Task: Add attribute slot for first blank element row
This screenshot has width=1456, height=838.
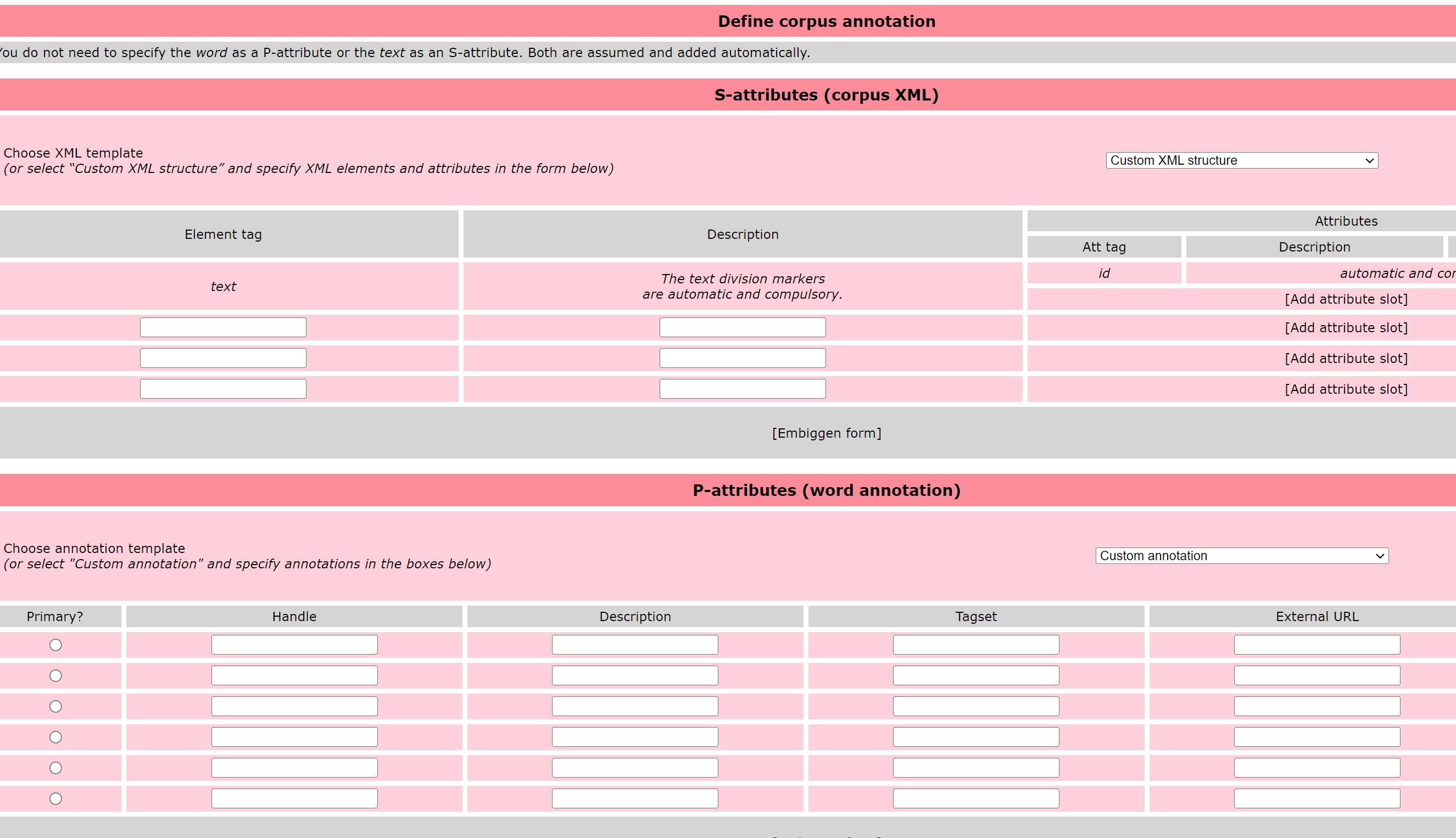Action: coord(1346,327)
